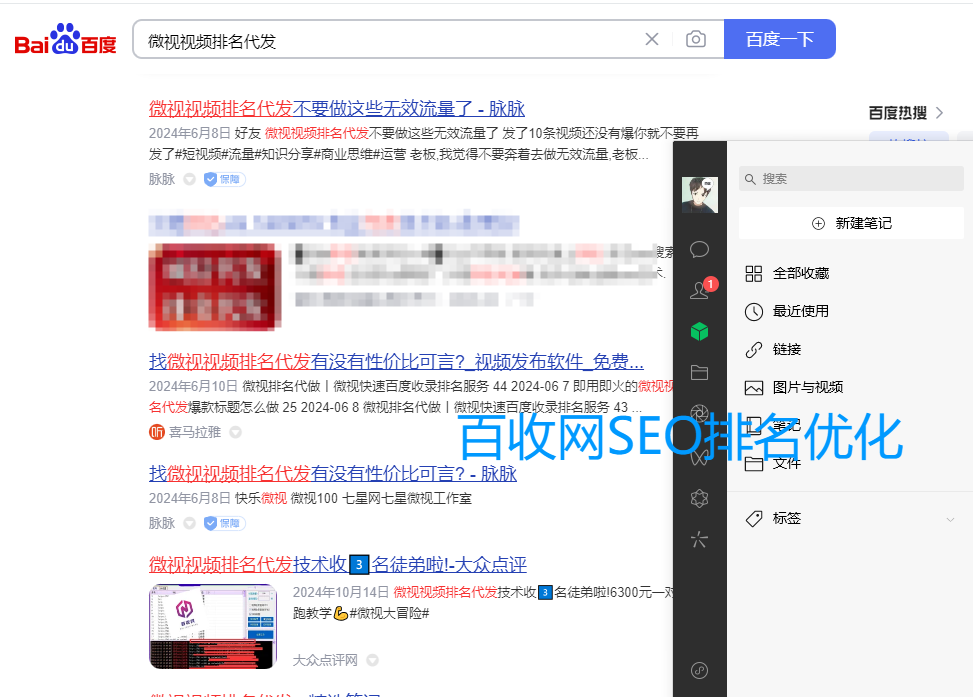
Task: Open 百度热搜 chevron arrow
Action: [939, 113]
